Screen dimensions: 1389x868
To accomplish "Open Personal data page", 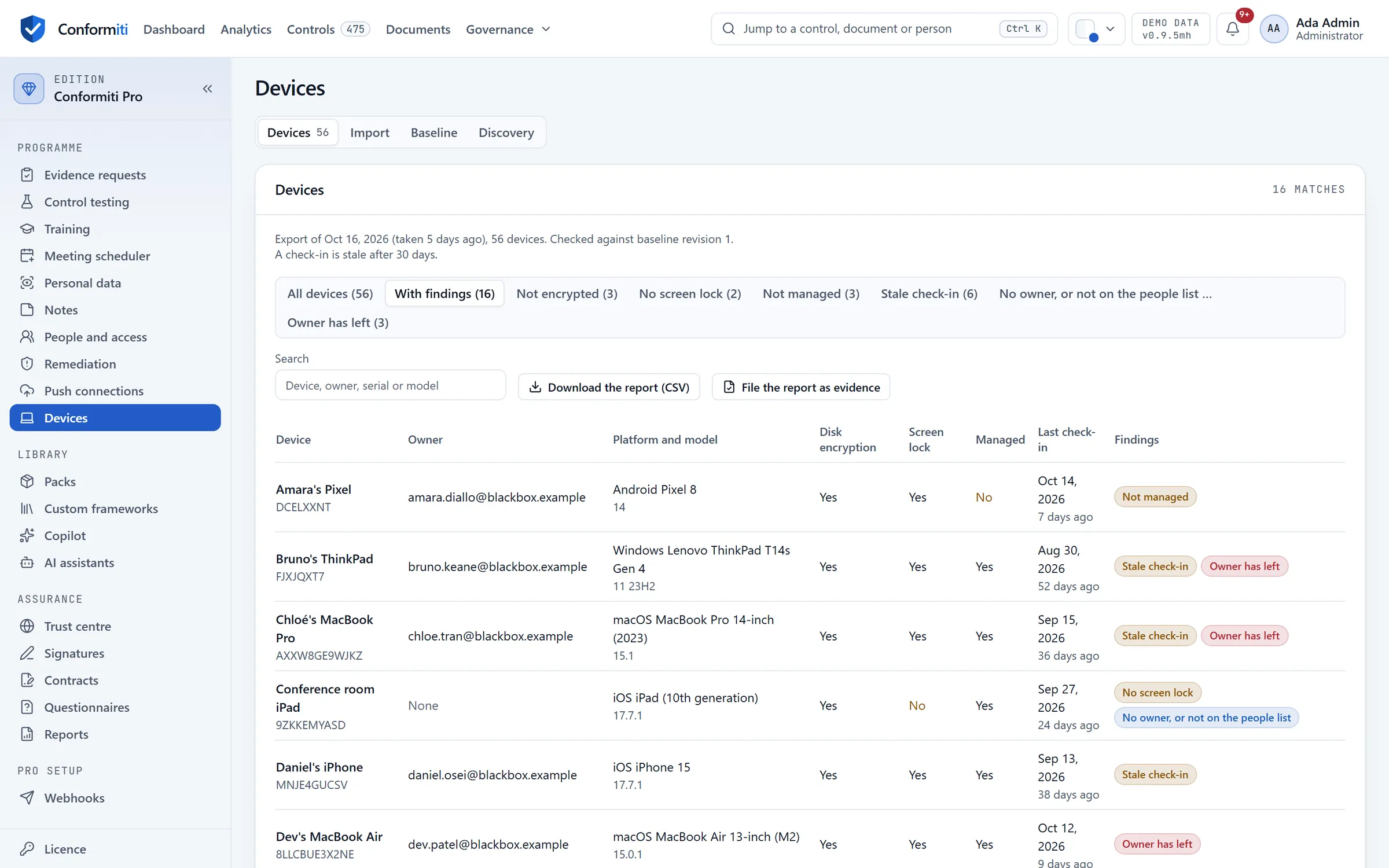I will click(x=115, y=283).
